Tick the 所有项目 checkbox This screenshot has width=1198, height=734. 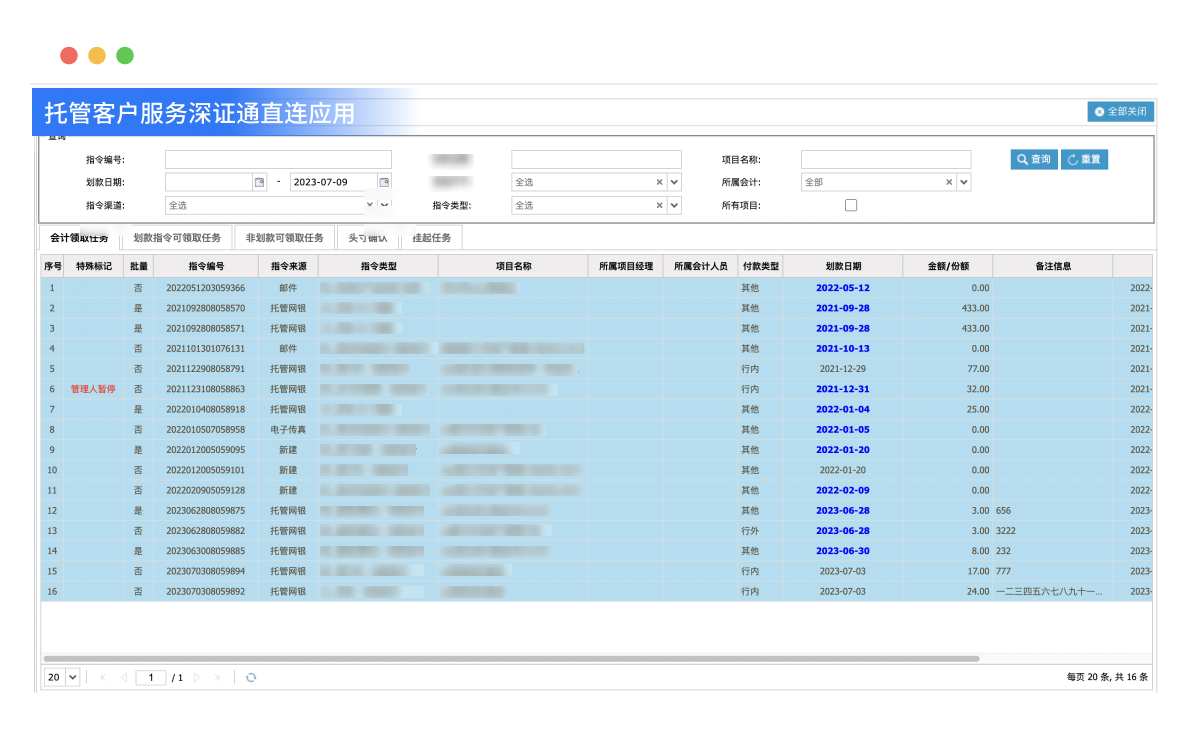(850, 205)
